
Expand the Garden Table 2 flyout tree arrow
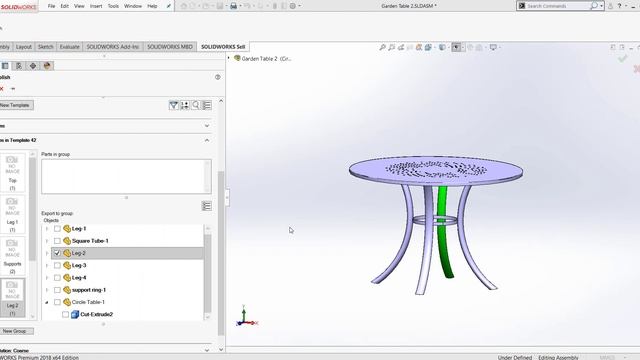pos(229,58)
